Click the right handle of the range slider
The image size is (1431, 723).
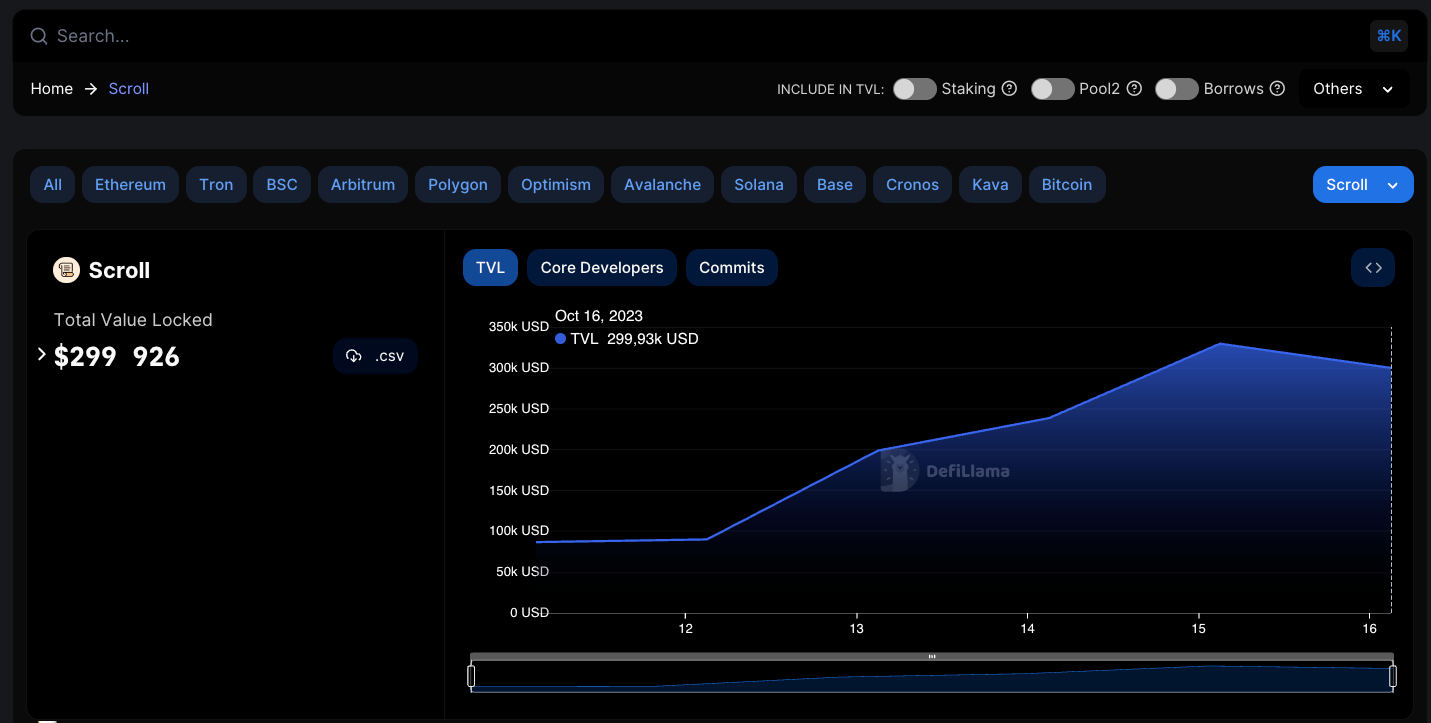[1393, 676]
